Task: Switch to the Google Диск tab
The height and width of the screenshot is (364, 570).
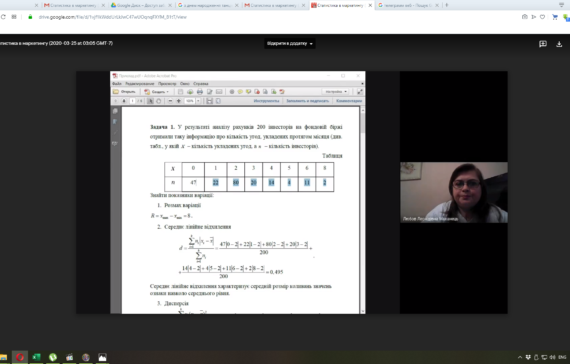Action: (x=141, y=5)
